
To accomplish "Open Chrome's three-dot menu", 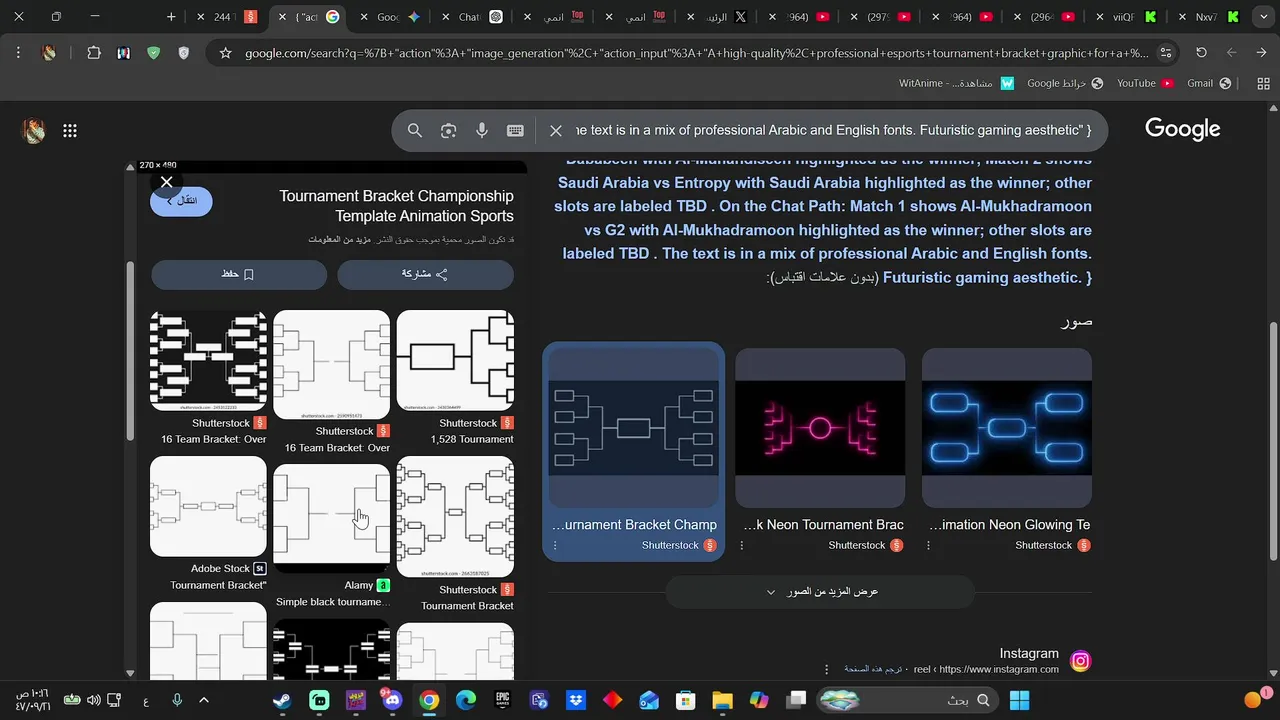I will tap(18, 53).
